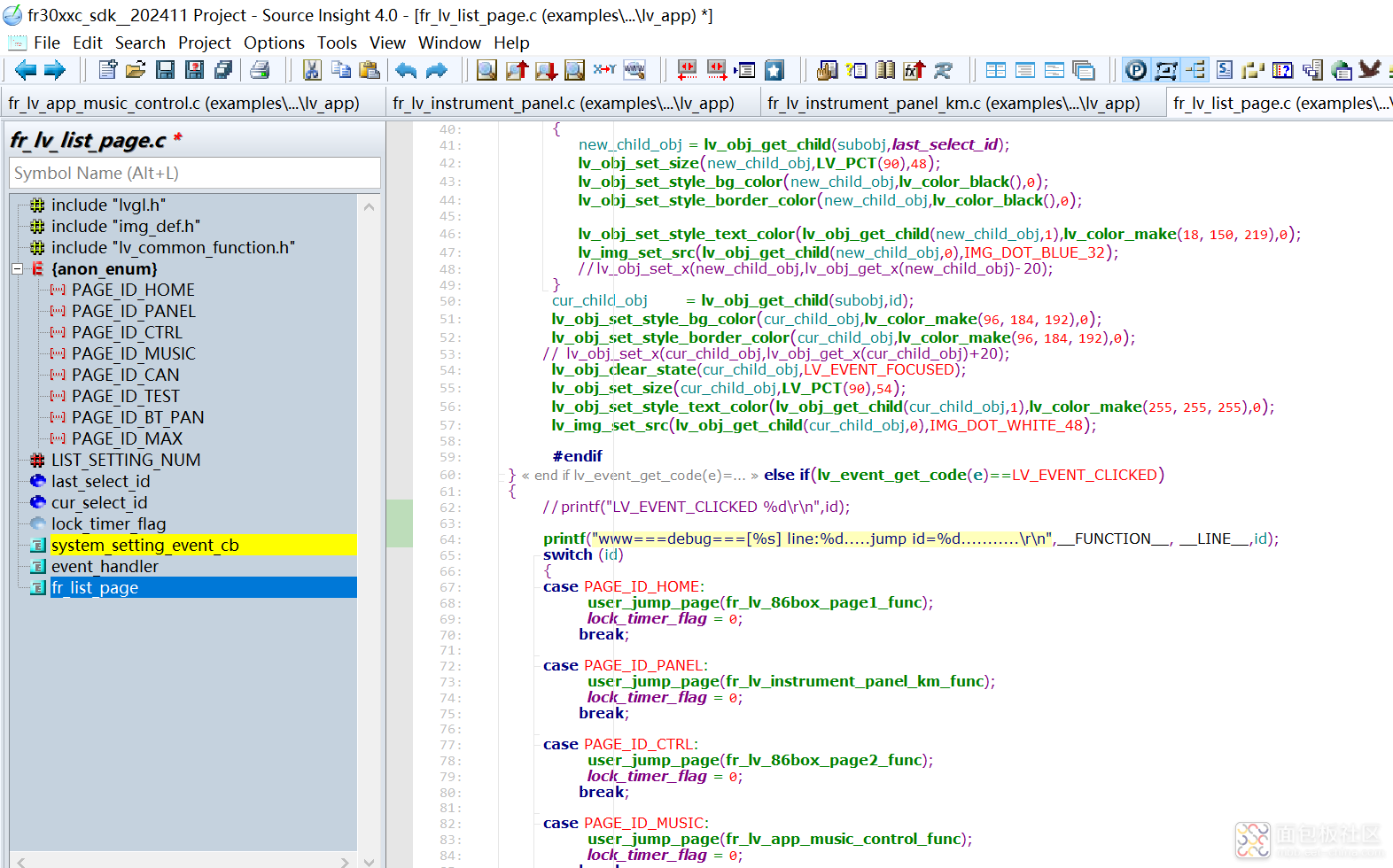Image resolution: width=1393 pixels, height=868 pixels.
Task: Click the Symbol Name search field
Action: click(x=195, y=173)
